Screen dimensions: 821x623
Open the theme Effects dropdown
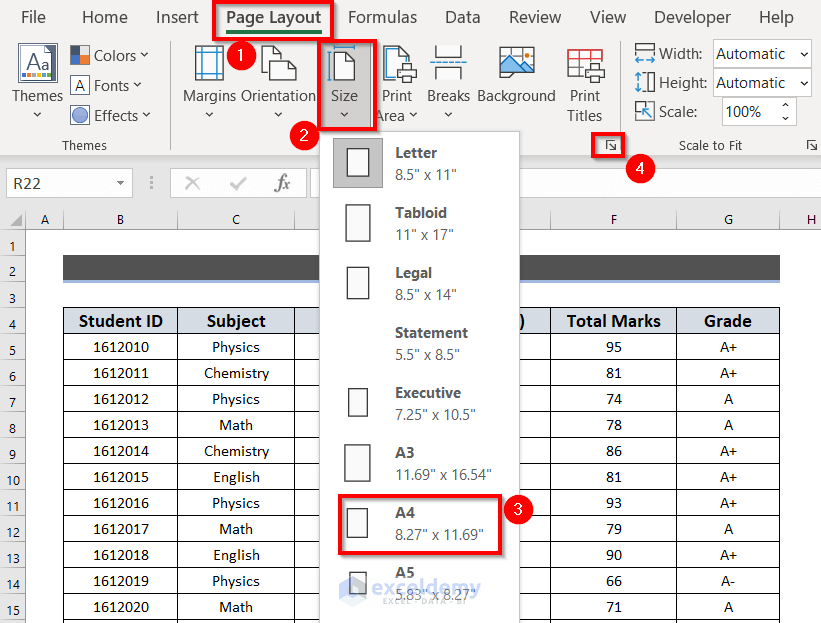(110, 115)
